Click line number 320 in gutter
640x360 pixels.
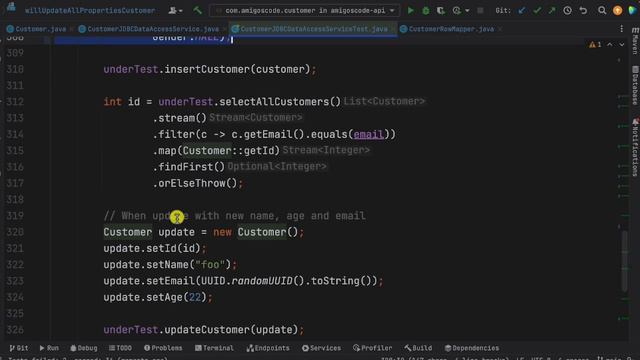[x=15, y=232]
